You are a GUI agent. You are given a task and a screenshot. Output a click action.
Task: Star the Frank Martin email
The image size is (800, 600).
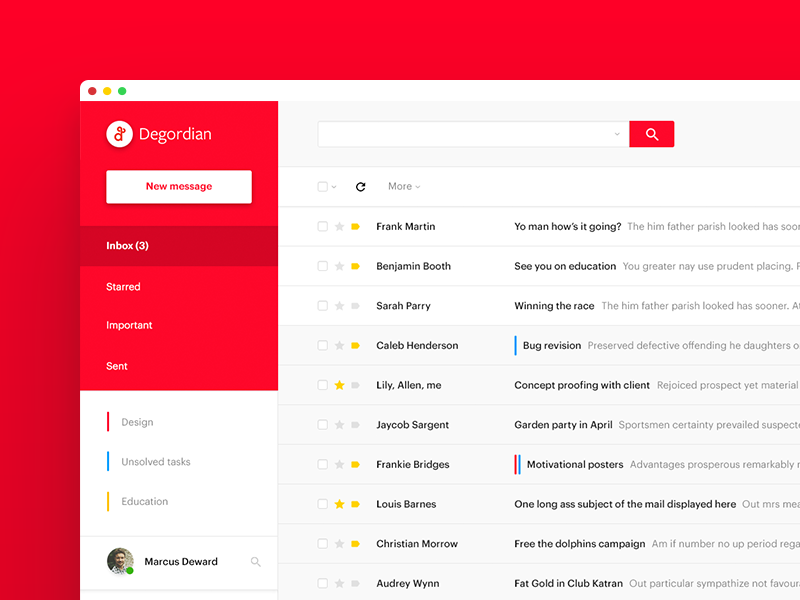339,227
